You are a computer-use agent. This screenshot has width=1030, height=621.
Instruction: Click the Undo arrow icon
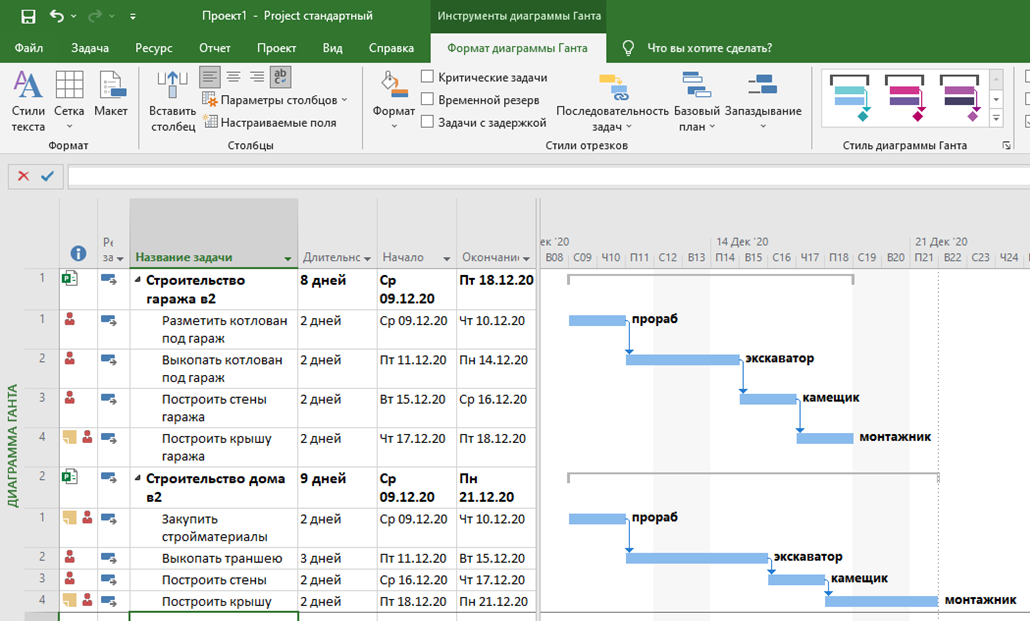click(56, 16)
